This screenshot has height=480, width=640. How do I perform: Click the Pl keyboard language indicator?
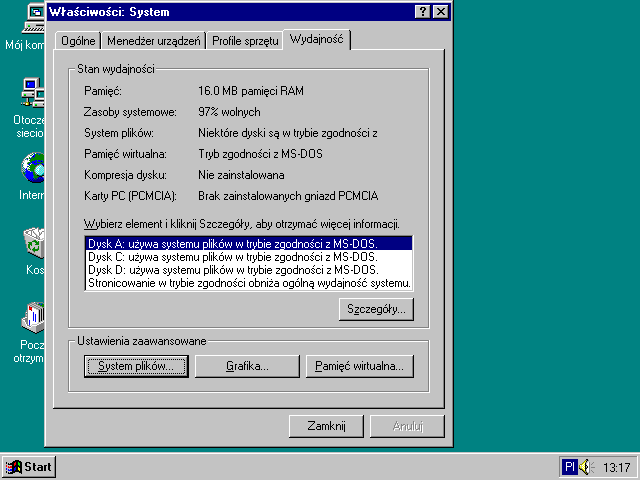(x=570, y=467)
